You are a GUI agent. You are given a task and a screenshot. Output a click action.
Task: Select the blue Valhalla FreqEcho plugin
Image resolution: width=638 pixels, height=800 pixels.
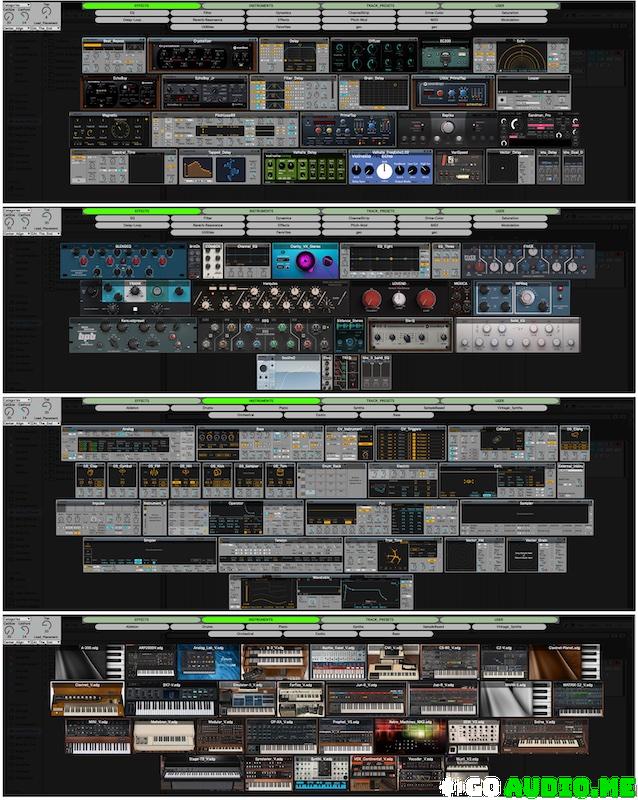click(x=390, y=166)
